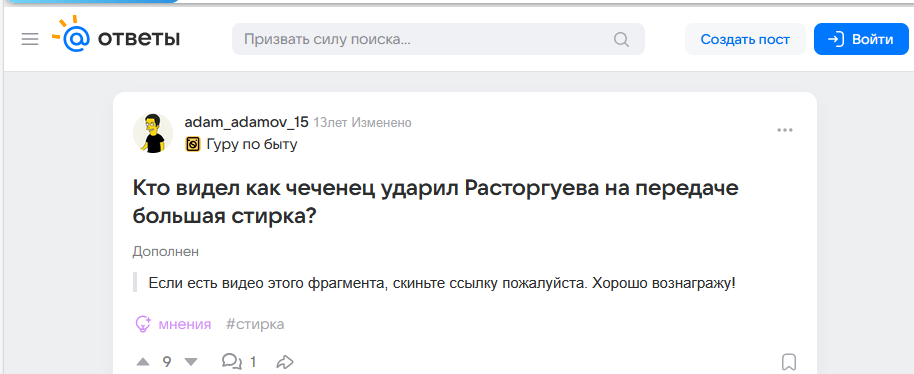Focus the Призвать силу поиска search field
This screenshot has height=374, width=914.
438,39
